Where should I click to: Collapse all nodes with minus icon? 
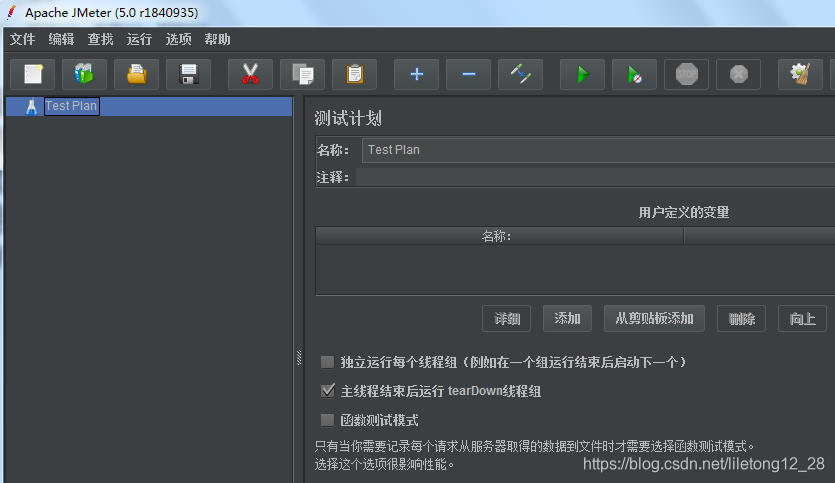469,74
